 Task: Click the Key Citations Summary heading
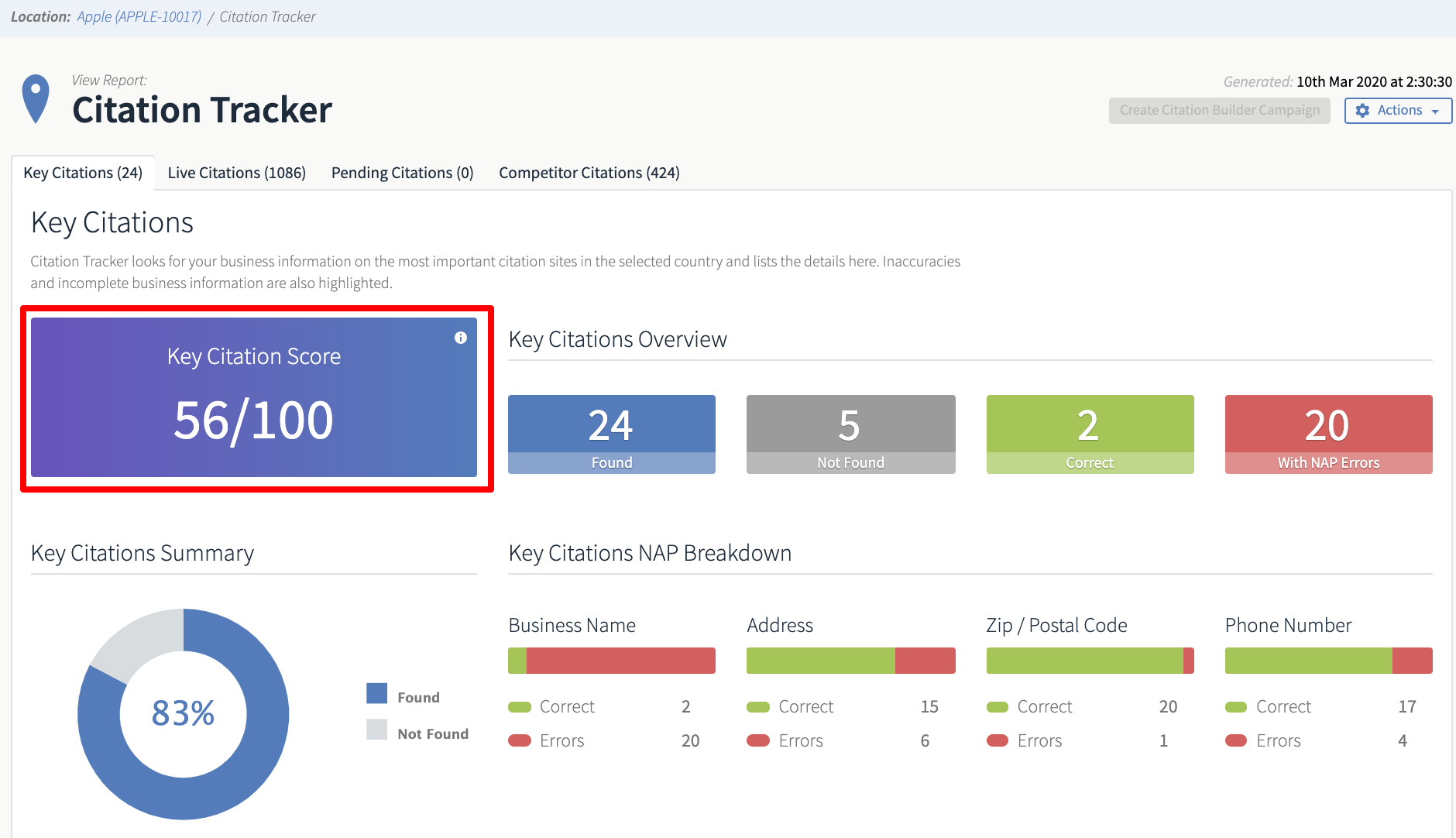tap(143, 553)
